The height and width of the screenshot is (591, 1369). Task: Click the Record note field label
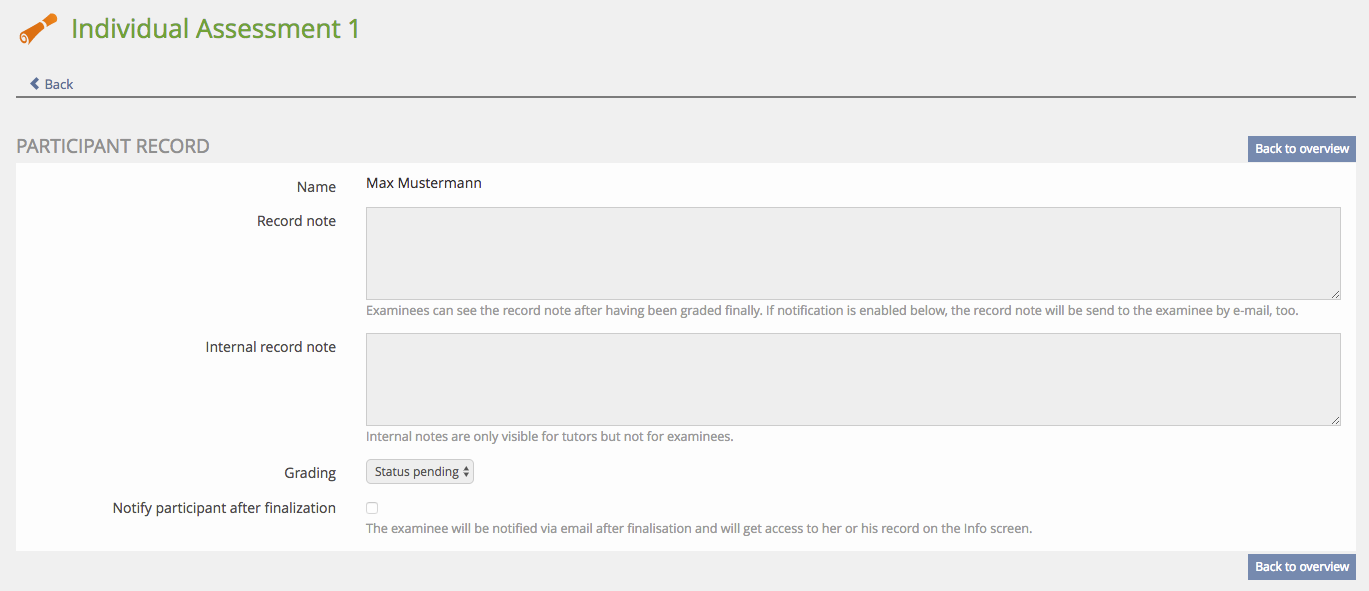(296, 221)
